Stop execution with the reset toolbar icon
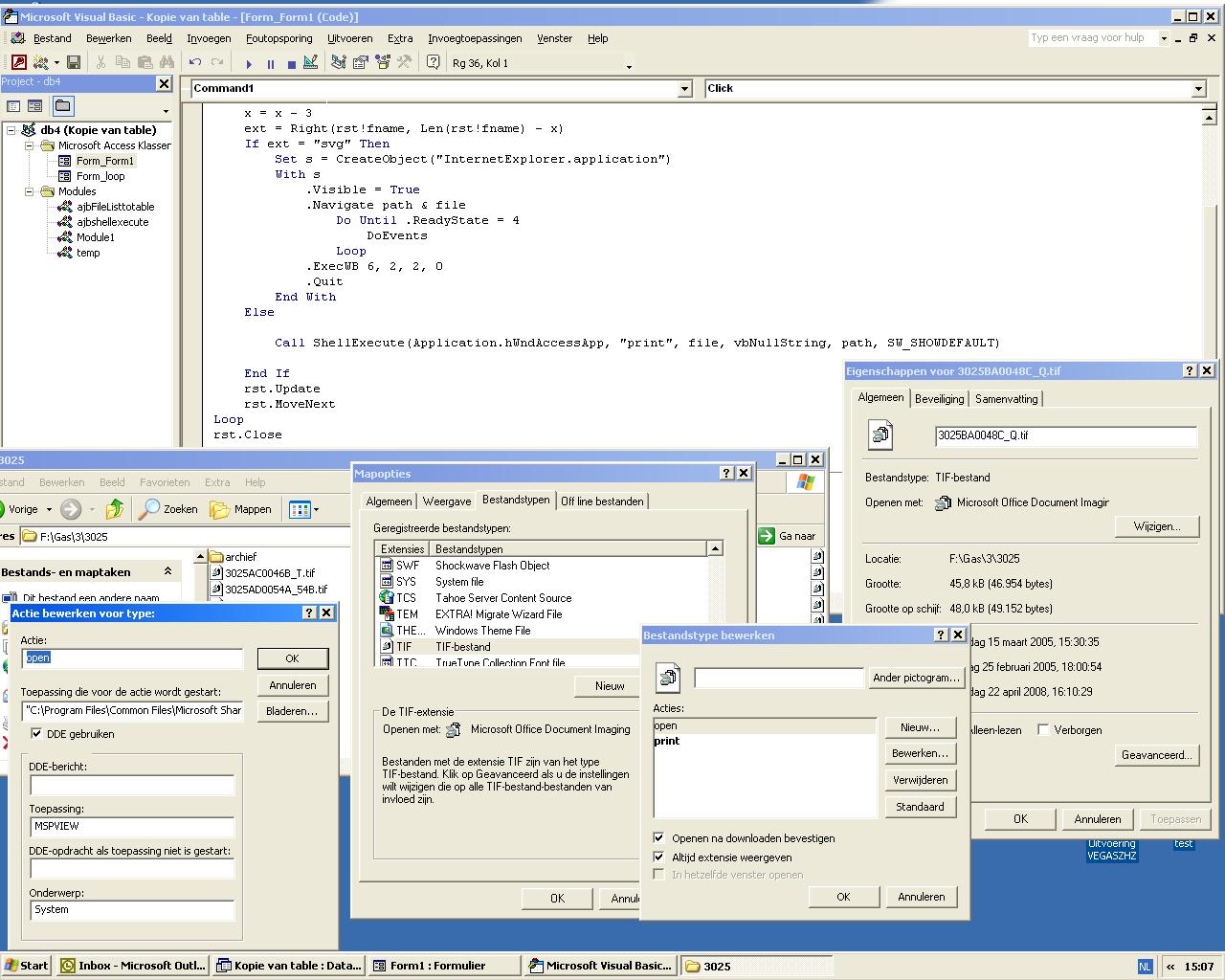Image resolution: width=1225 pixels, height=980 pixels. coord(293,62)
